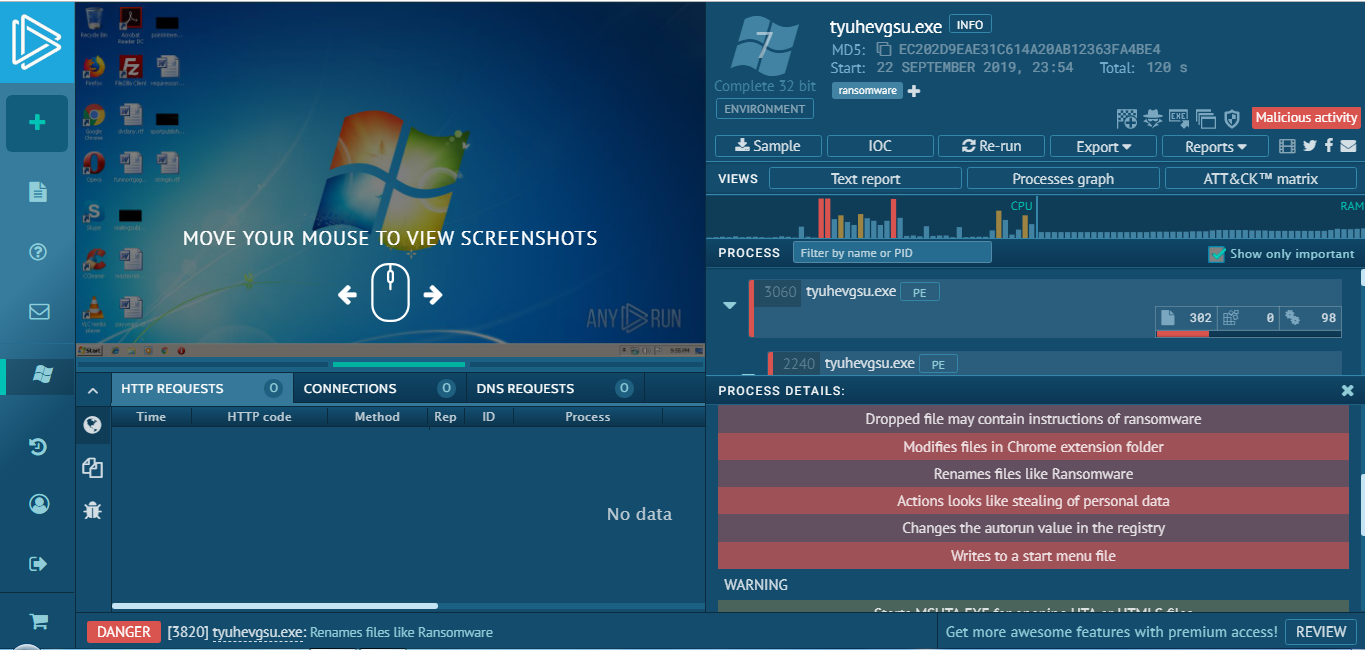Download the Sample
The height and width of the screenshot is (650, 1365).
pyautogui.click(x=768, y=146)
